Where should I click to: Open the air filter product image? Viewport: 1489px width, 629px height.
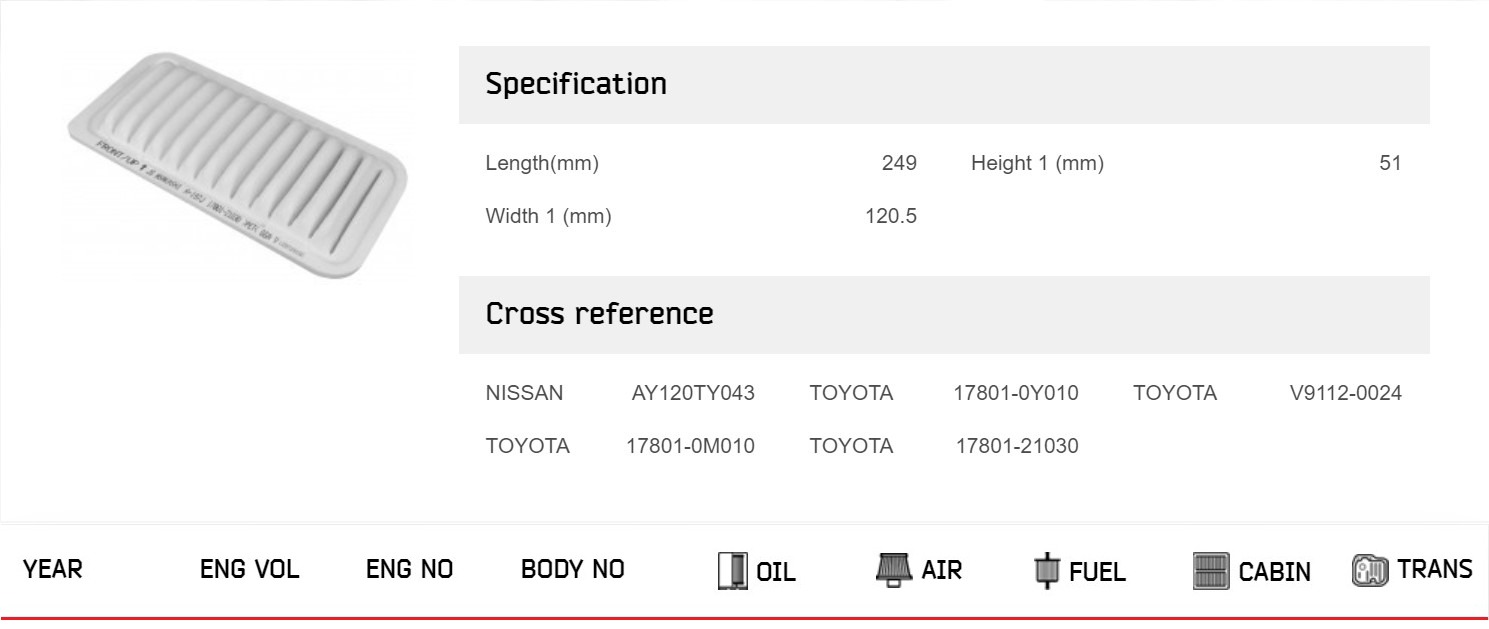pos(237,165)
